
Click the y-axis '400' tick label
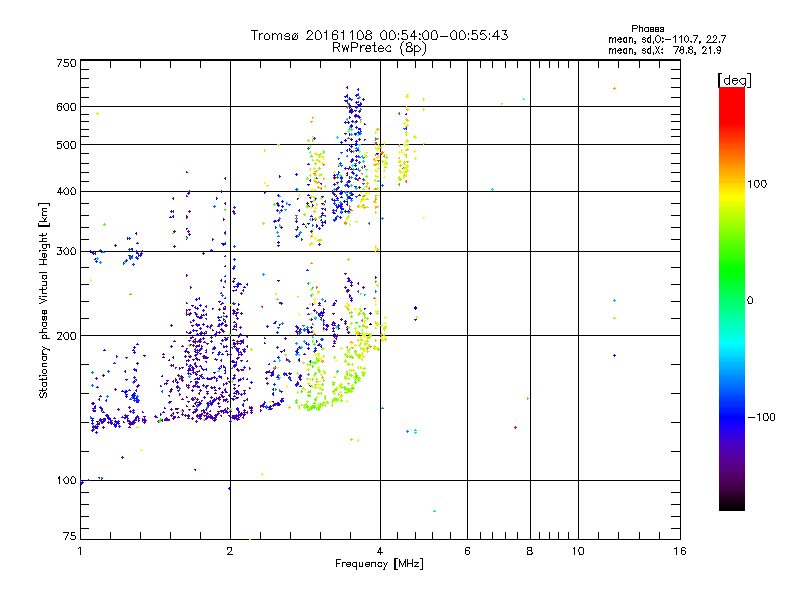tap(66, 192)
